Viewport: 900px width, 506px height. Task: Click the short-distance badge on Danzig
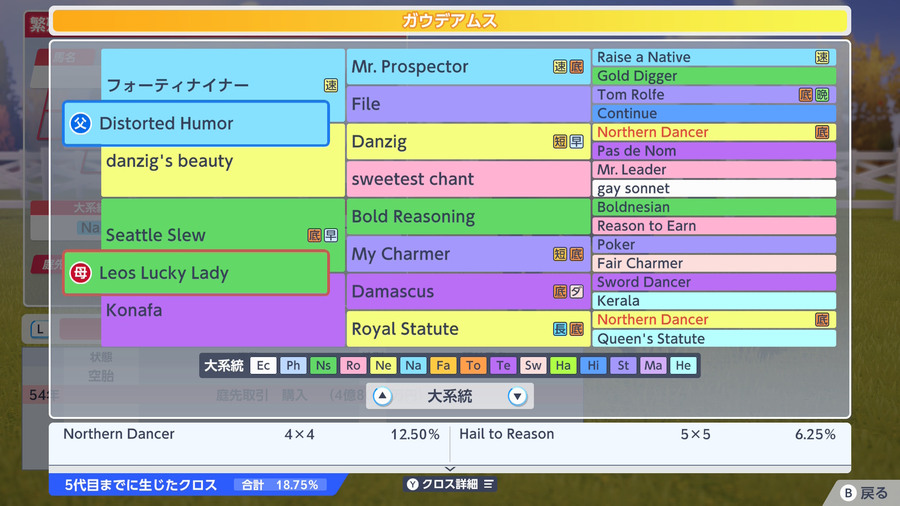560,142
